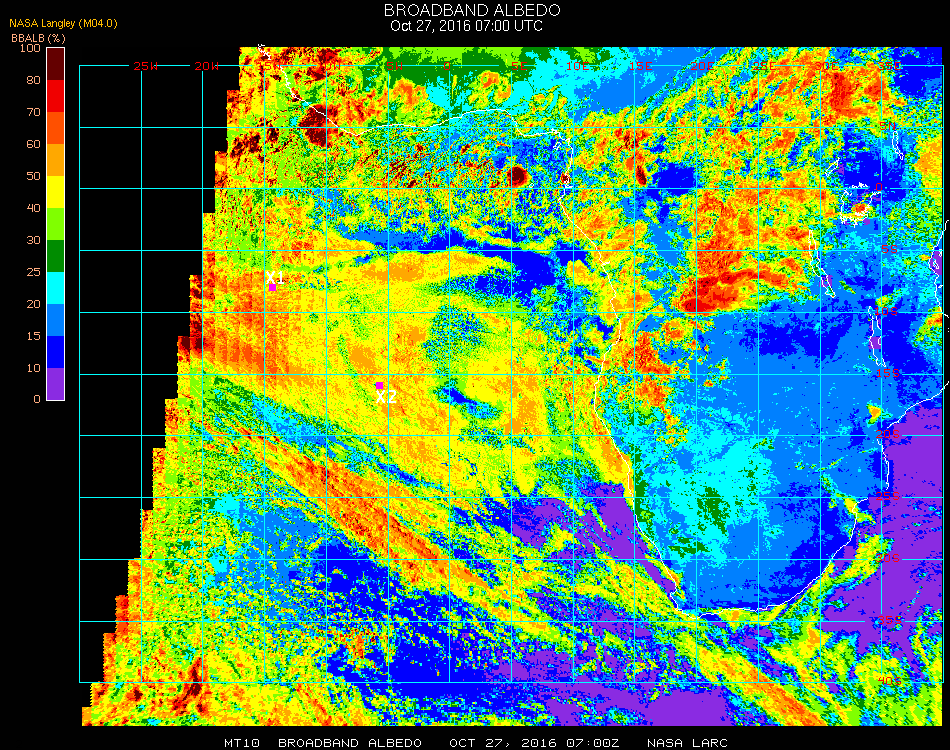The width and height of the screenshot is (950, 750).
Task: Click the magenta X2 marker square
Action: (379, 386)
